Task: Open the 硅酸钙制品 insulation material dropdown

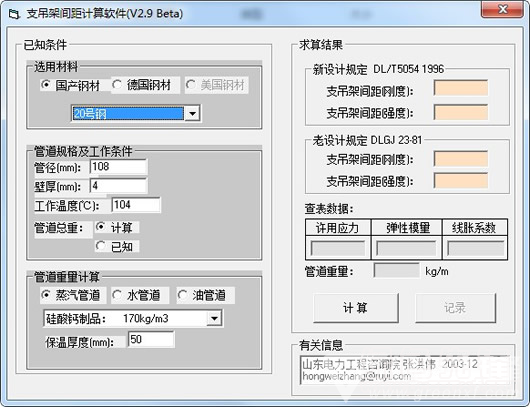Action: (214, 318)
